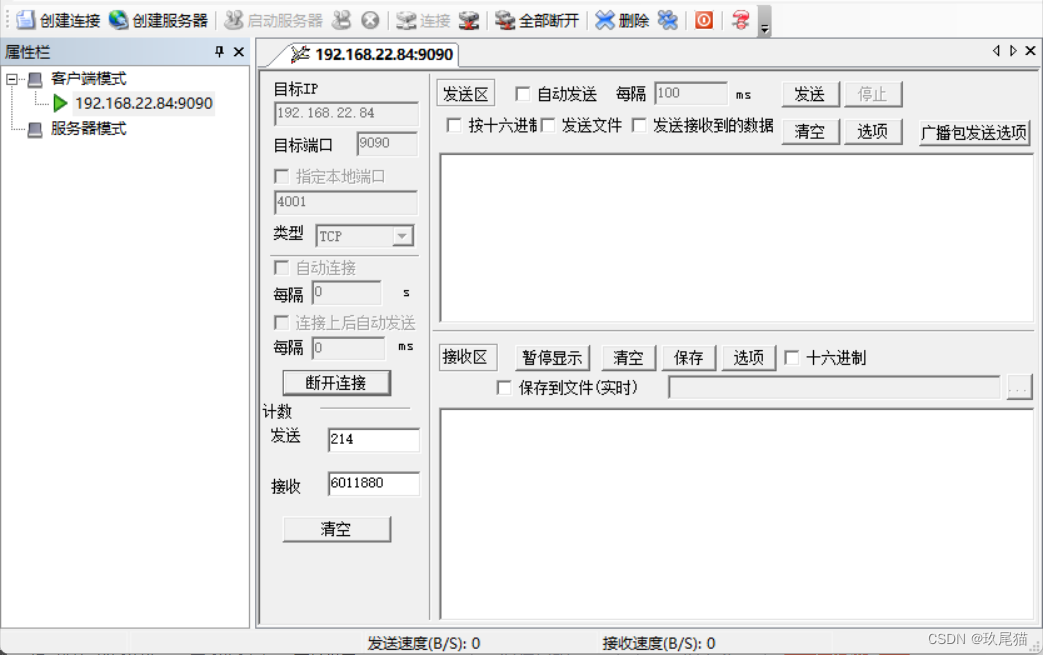
Task: Click the 发送区 label box
Action: coord(466,94)
